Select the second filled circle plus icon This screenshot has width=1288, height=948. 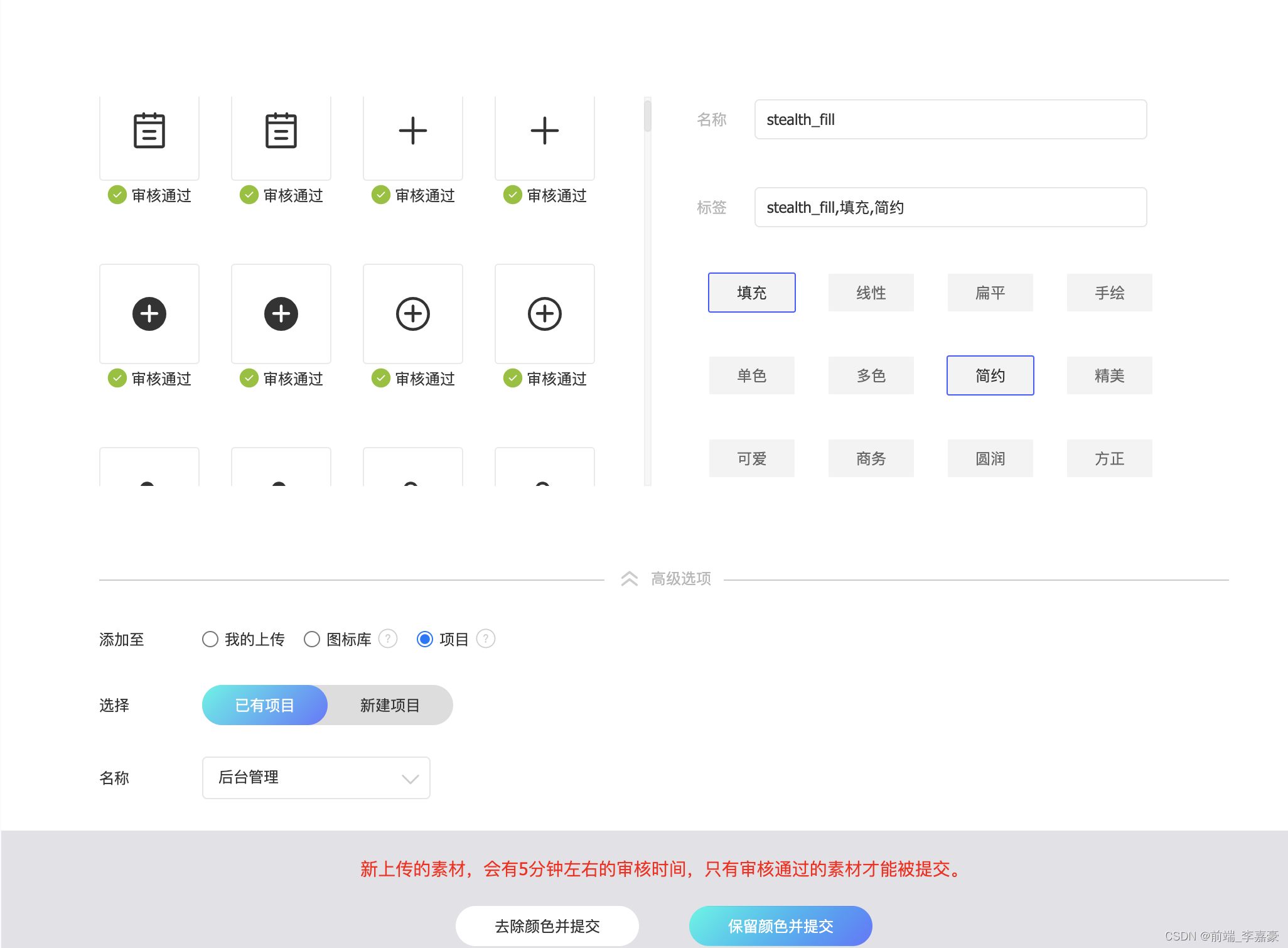281,314
